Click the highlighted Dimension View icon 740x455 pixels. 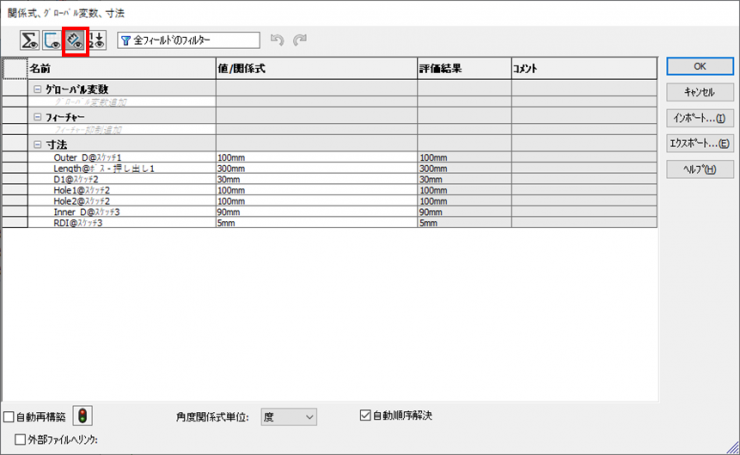pos(75,41)
